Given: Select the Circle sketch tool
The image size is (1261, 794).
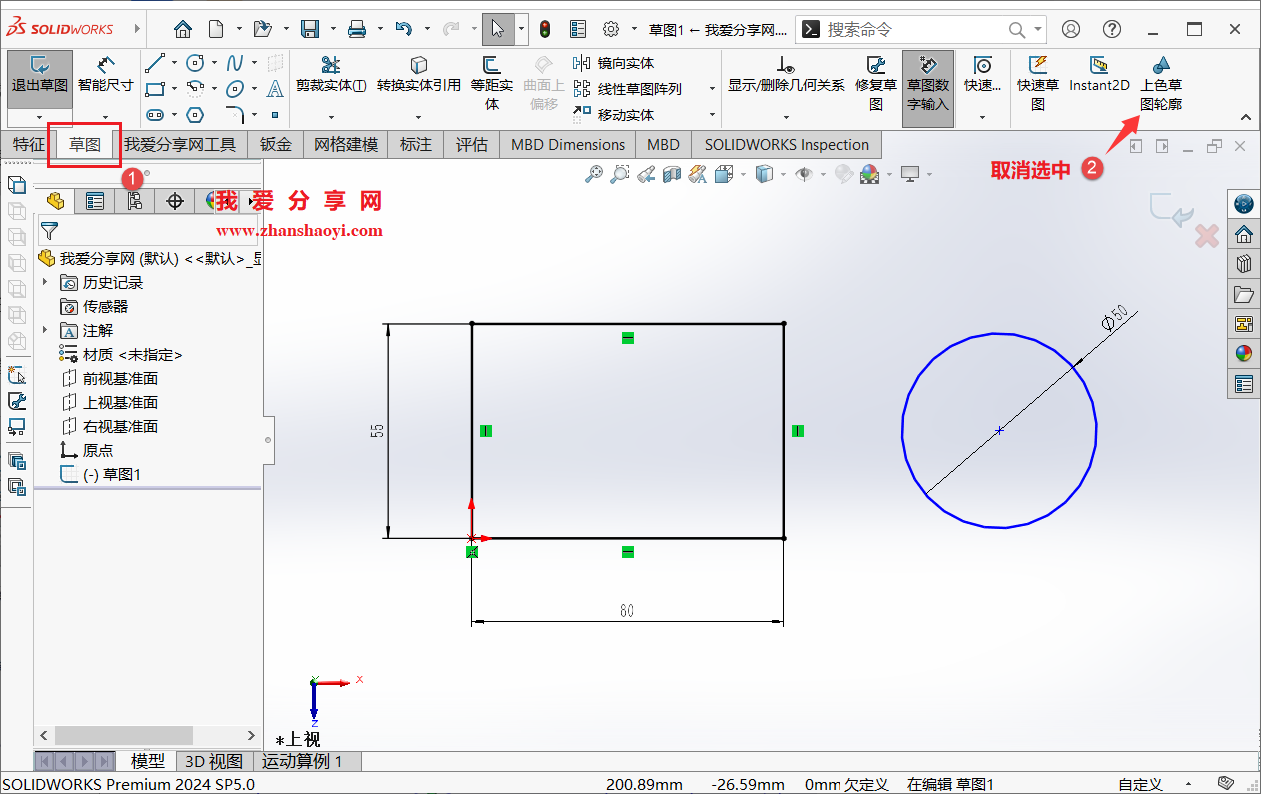Looking at the screenshot, I should click(196, 64).
